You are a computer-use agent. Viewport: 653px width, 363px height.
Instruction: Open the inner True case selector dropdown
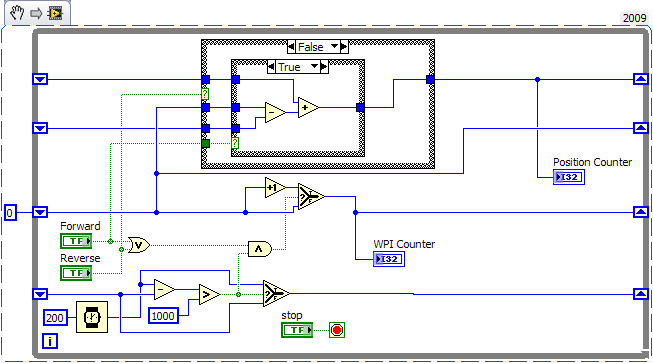click(x=315, y=67)
